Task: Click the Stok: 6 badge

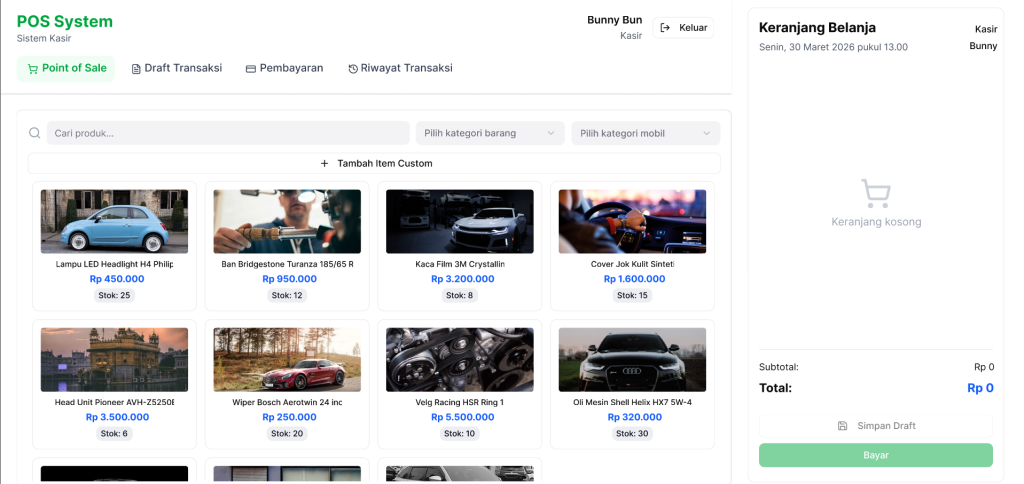Action: [x=114, y=433]
